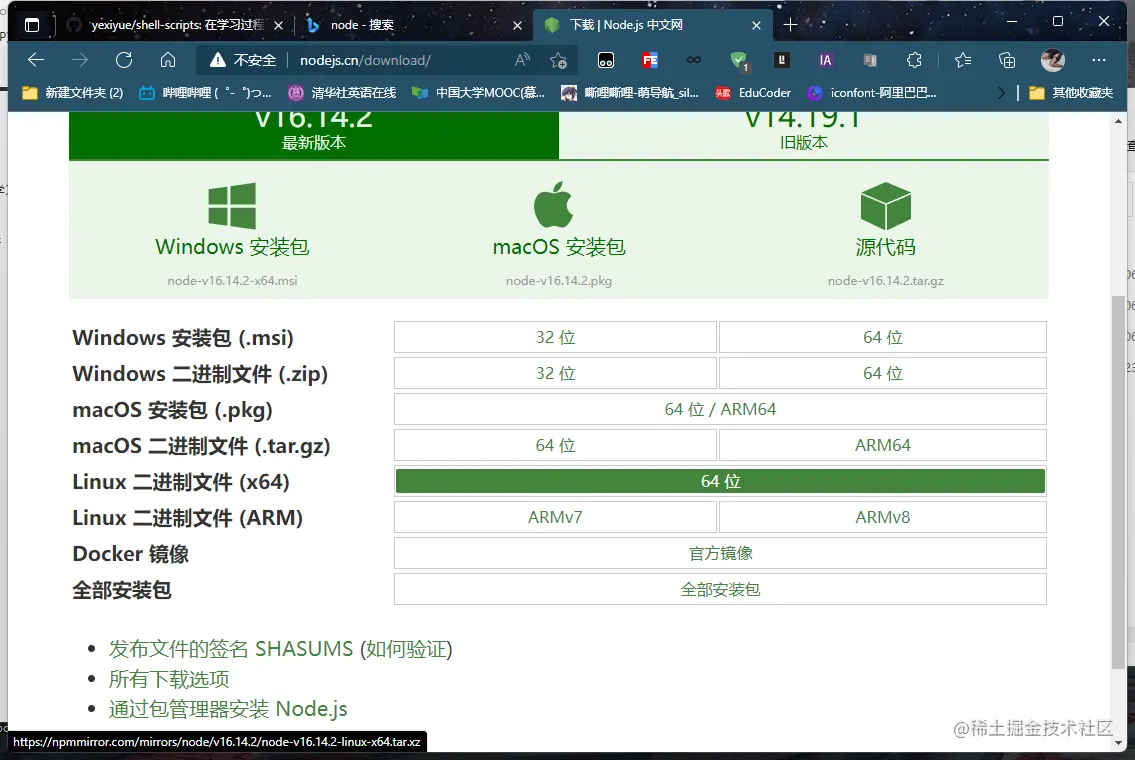Open the 中国大学MOOC bookmark
The width and height of the screenshot is (1135, 760).
(478, 93)
